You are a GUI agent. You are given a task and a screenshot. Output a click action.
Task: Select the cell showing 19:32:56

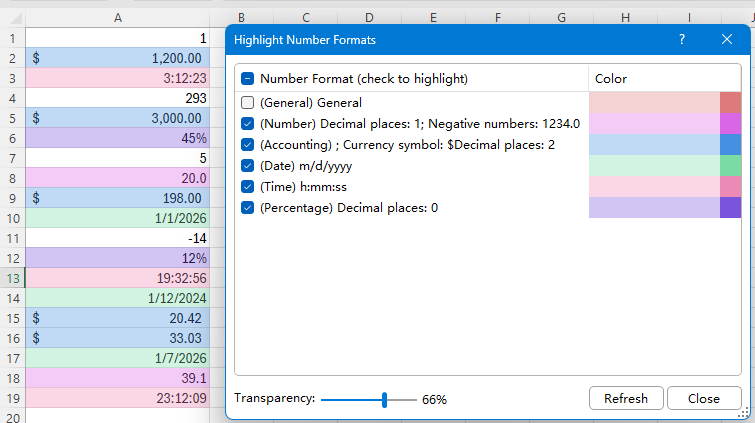tap(117, 278)
